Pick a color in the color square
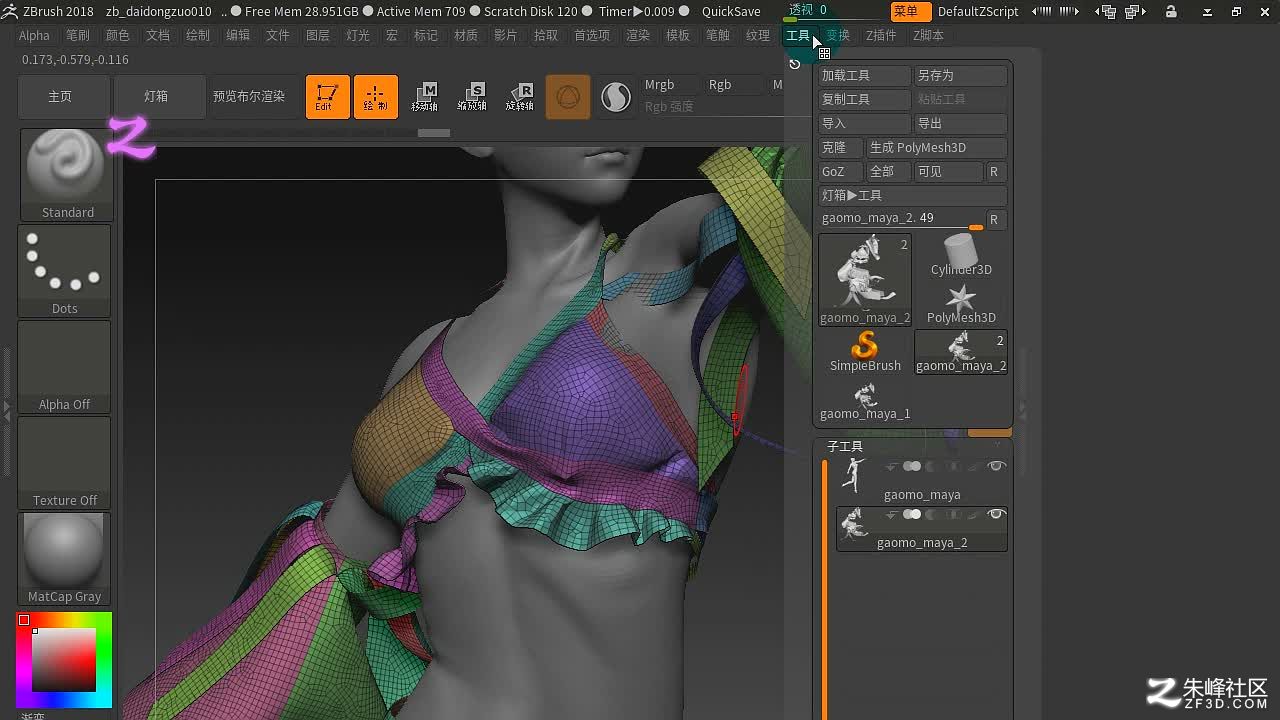This screenshot has height=720, width=1280. click(64, 660)
